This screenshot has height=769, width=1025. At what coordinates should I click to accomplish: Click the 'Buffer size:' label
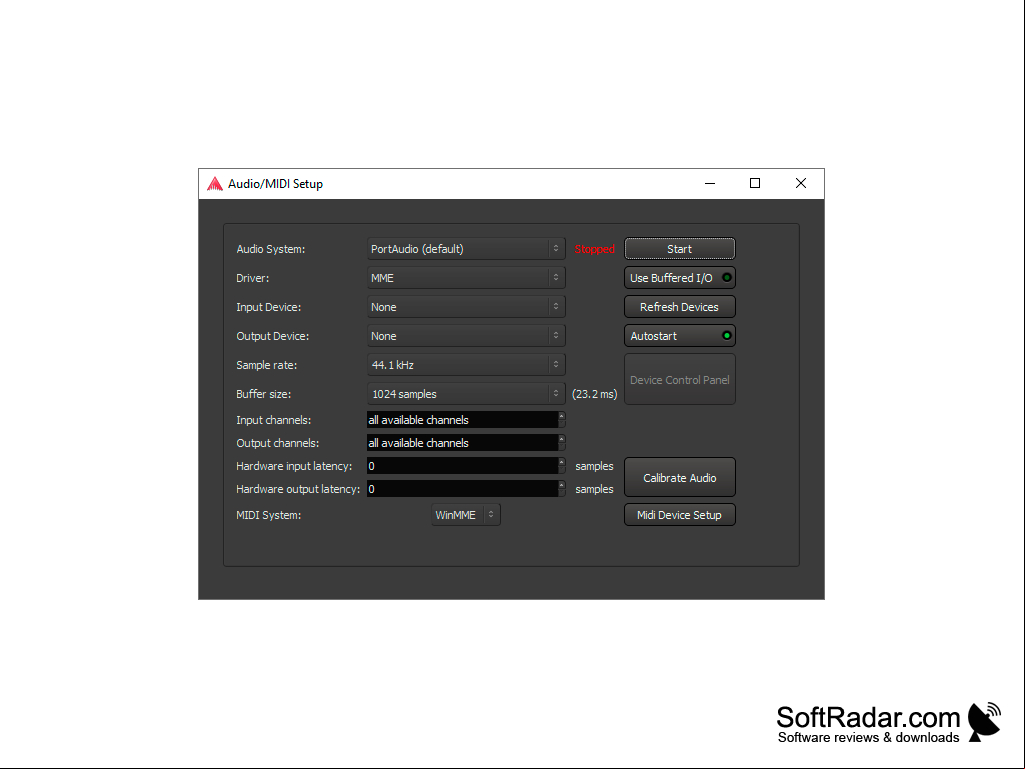[x=263, y=394]
